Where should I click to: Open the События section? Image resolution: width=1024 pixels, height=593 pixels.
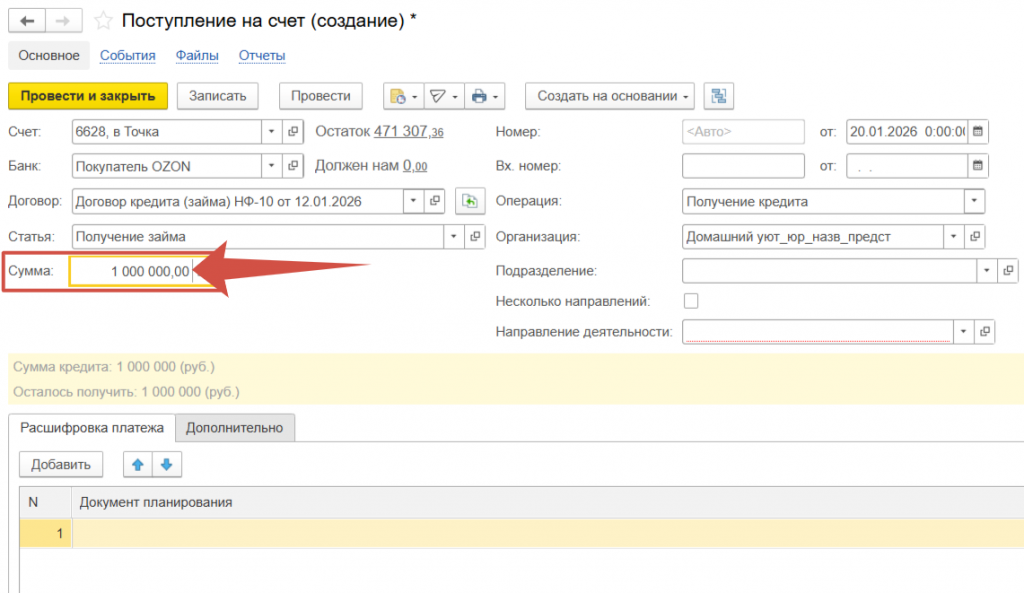click(x=128, y=55)
